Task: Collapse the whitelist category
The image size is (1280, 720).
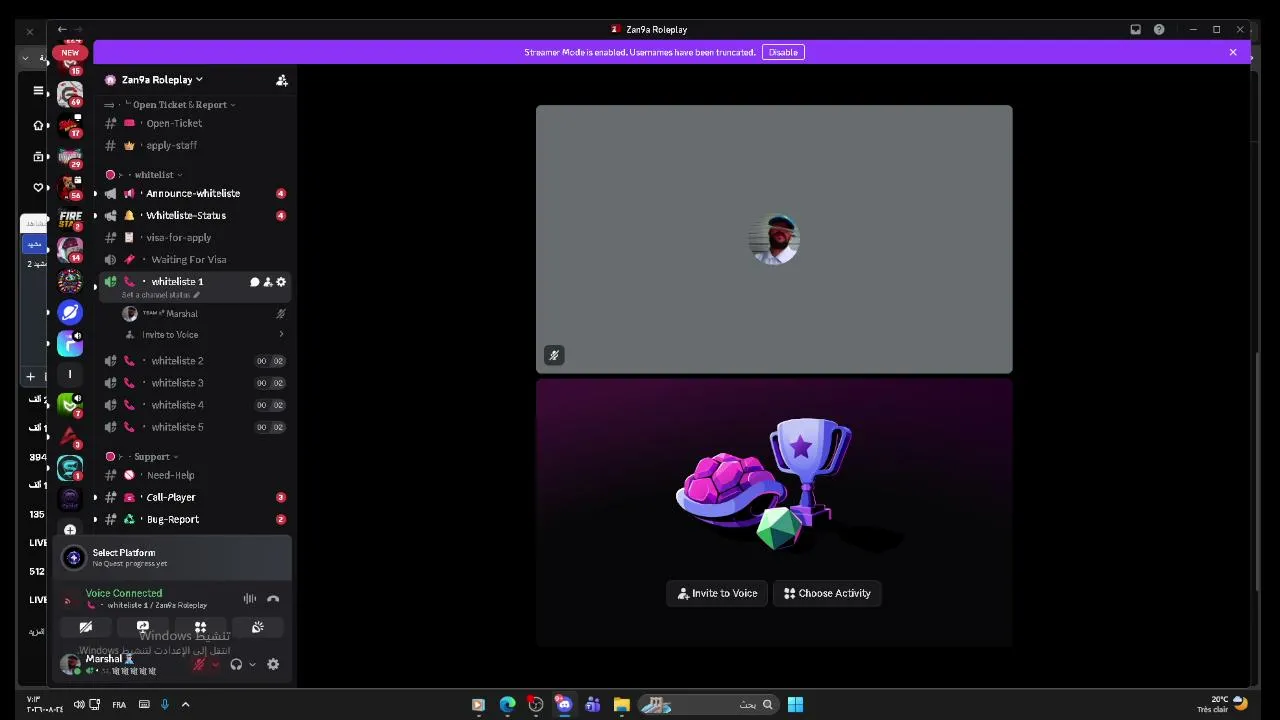Action: coord(144,175)
